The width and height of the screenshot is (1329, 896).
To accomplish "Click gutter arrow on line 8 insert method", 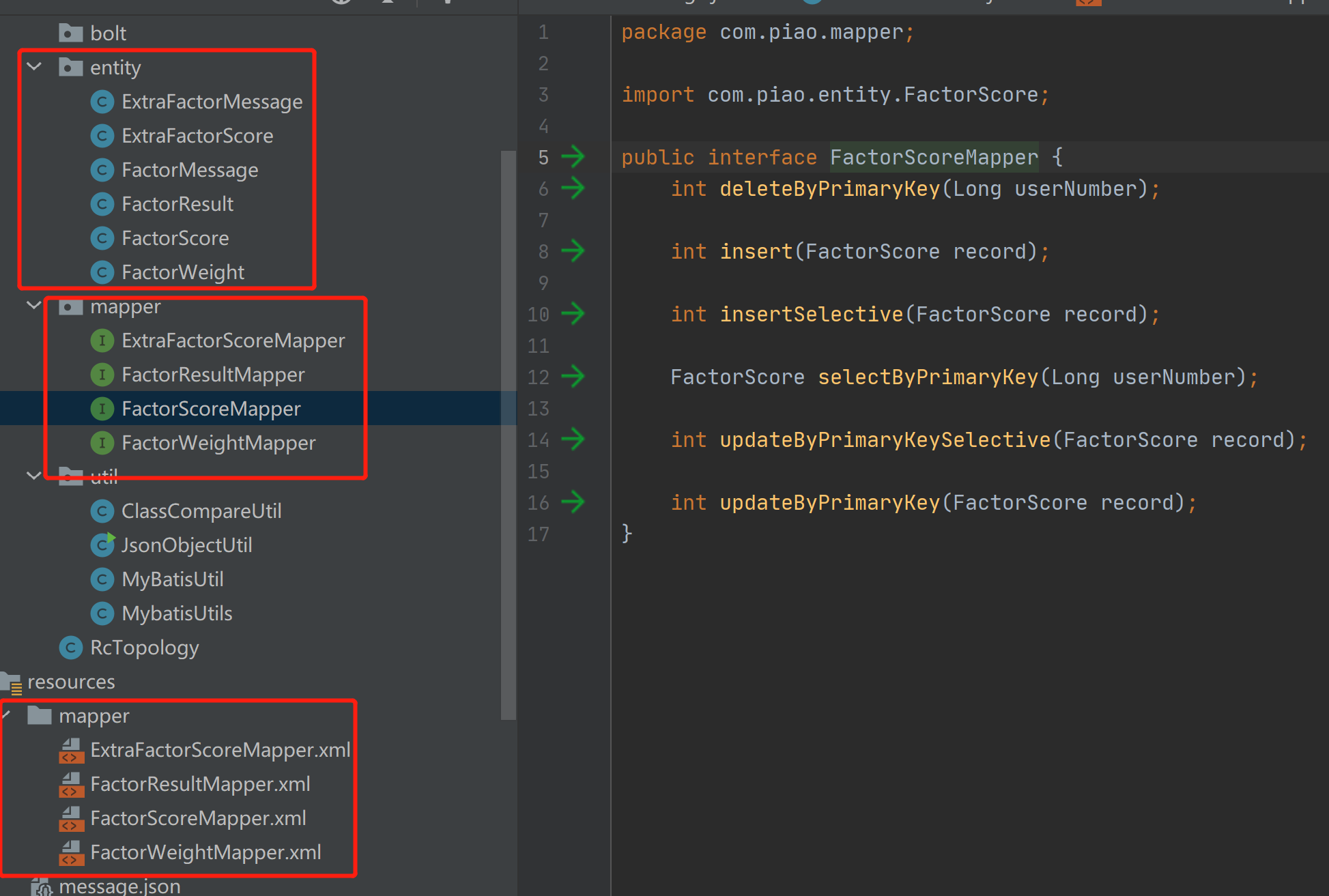I will (x=573, y=251).
